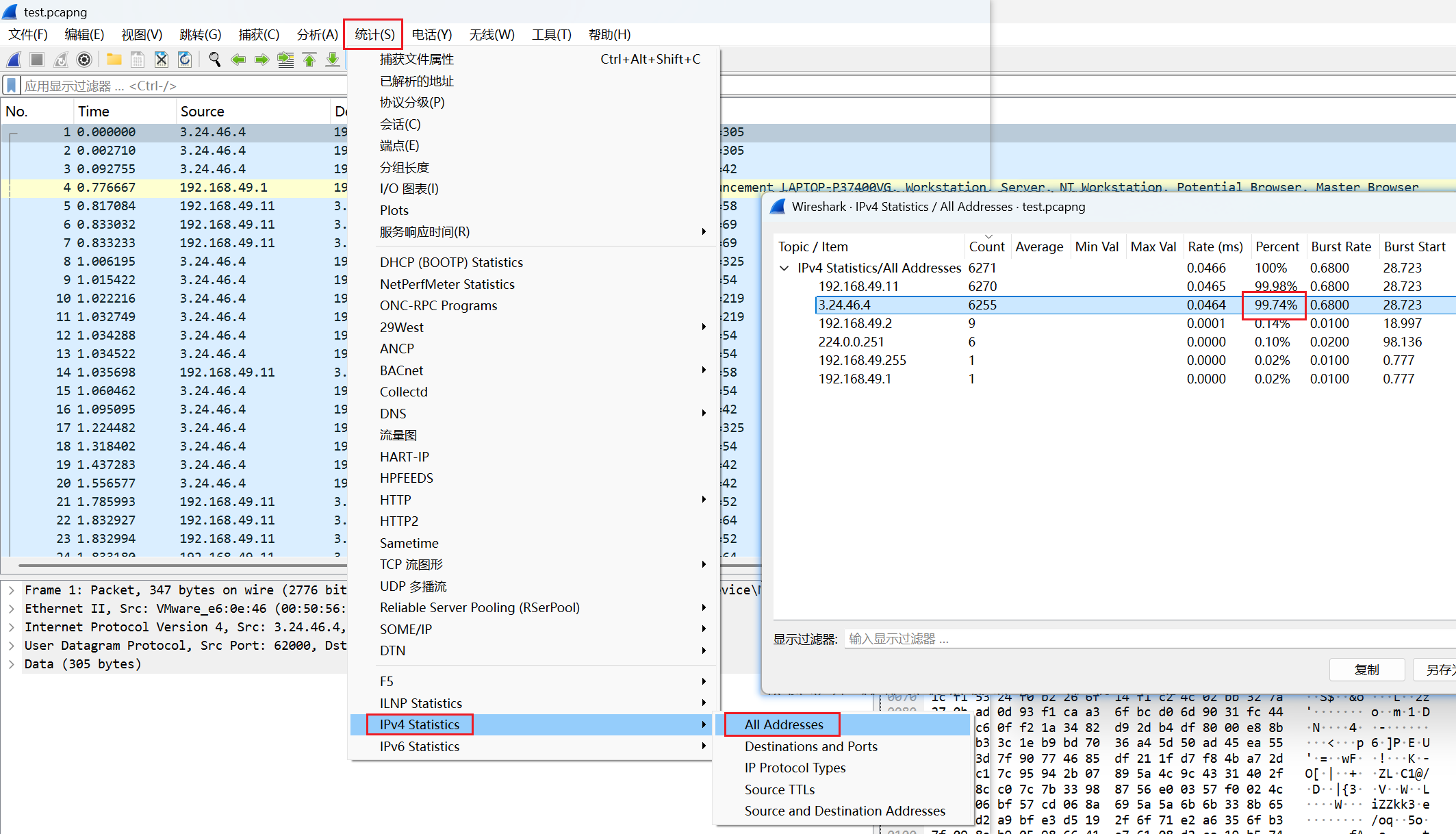Click the open capture file folder icon
Image resolution: width=1456 pixels, height=834 pixels.
tap(114, 60)
